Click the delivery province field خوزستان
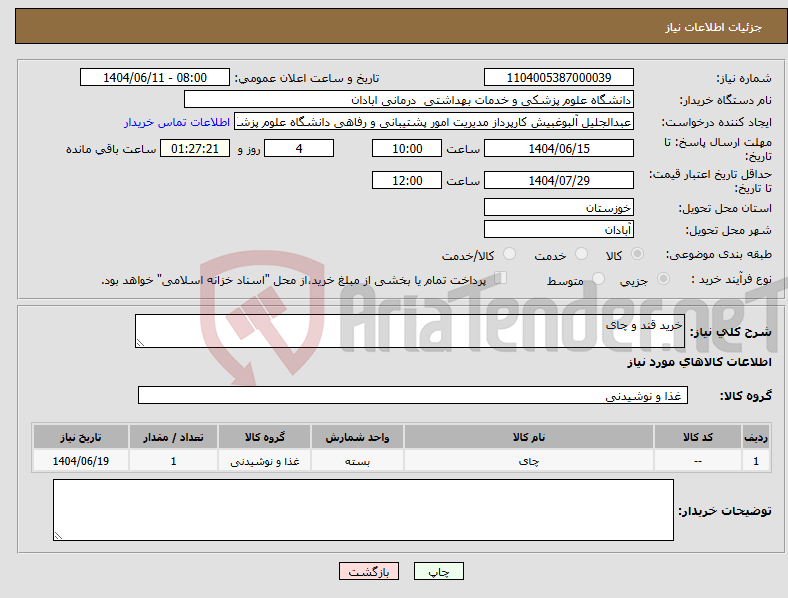Screen dimensions: 788x598 (558, 207)
